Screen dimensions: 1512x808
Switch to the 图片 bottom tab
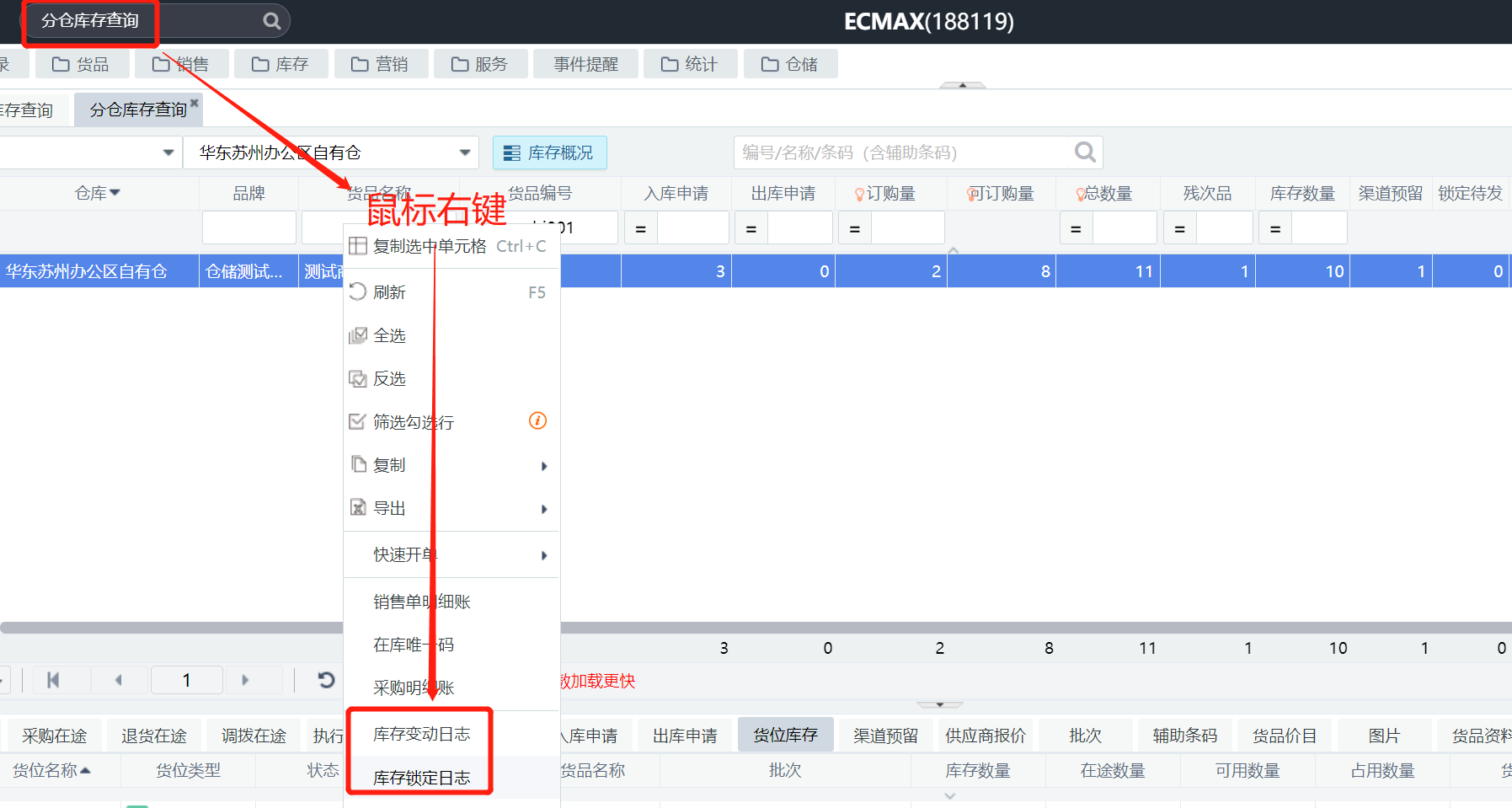[1384, 736]
